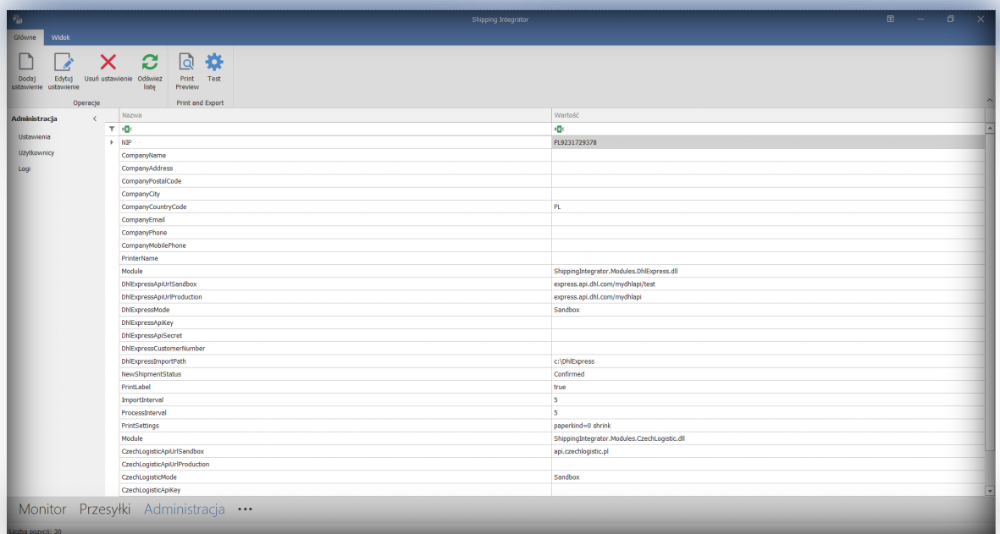Click the filter funnel icon in the filter row
Image resolution: width=1000 pixels, height=534 pixels.
[x=111, y=129]
